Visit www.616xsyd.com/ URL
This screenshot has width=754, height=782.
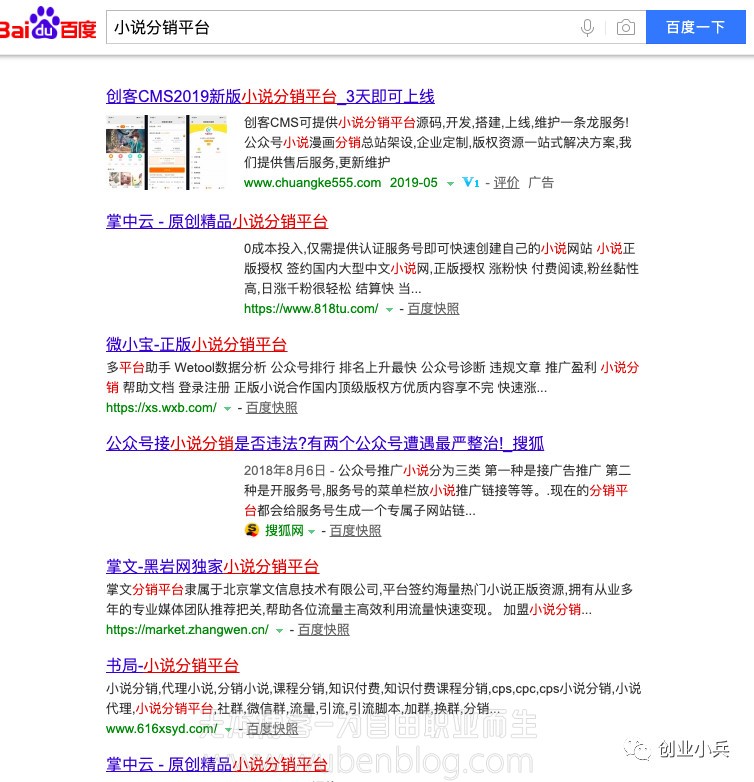coord(162,729)
